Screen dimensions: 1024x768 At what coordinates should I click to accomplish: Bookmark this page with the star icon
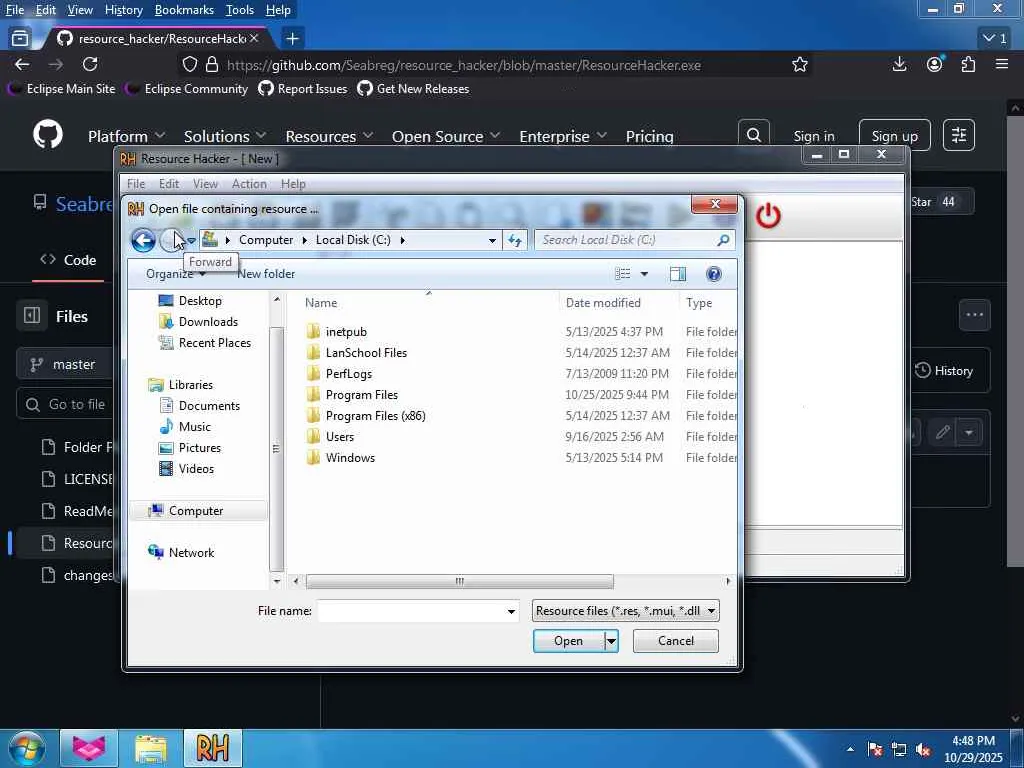[x=800, y=65]
